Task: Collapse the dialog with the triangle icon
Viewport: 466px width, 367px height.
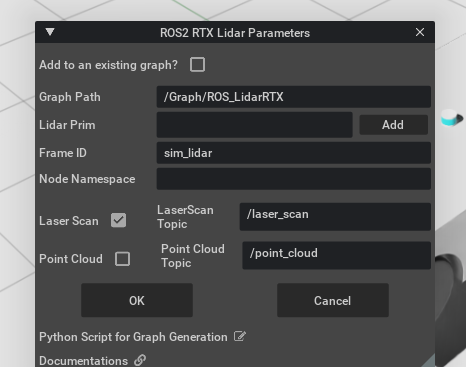Action: pos(50,32)
